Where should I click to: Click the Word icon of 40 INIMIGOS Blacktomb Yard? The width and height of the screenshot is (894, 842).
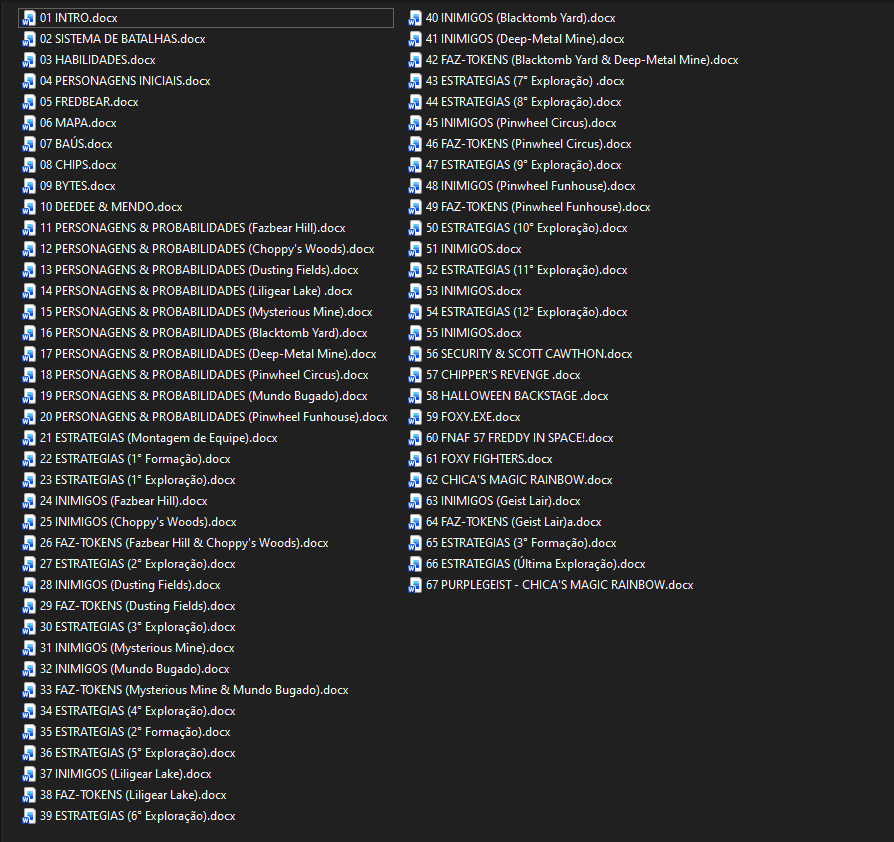(415, 18)
